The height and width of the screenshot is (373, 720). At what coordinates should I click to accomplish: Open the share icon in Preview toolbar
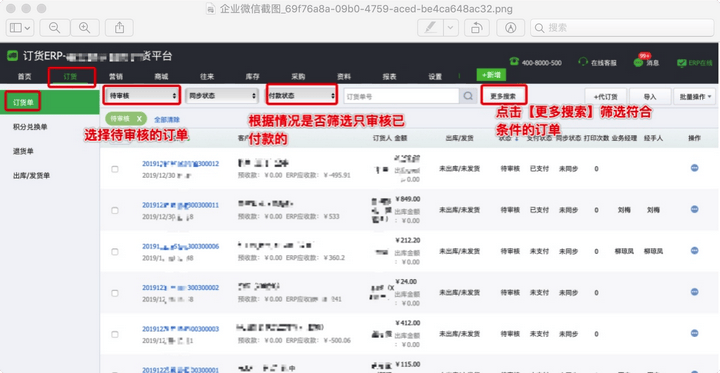[x=119, y=28]
